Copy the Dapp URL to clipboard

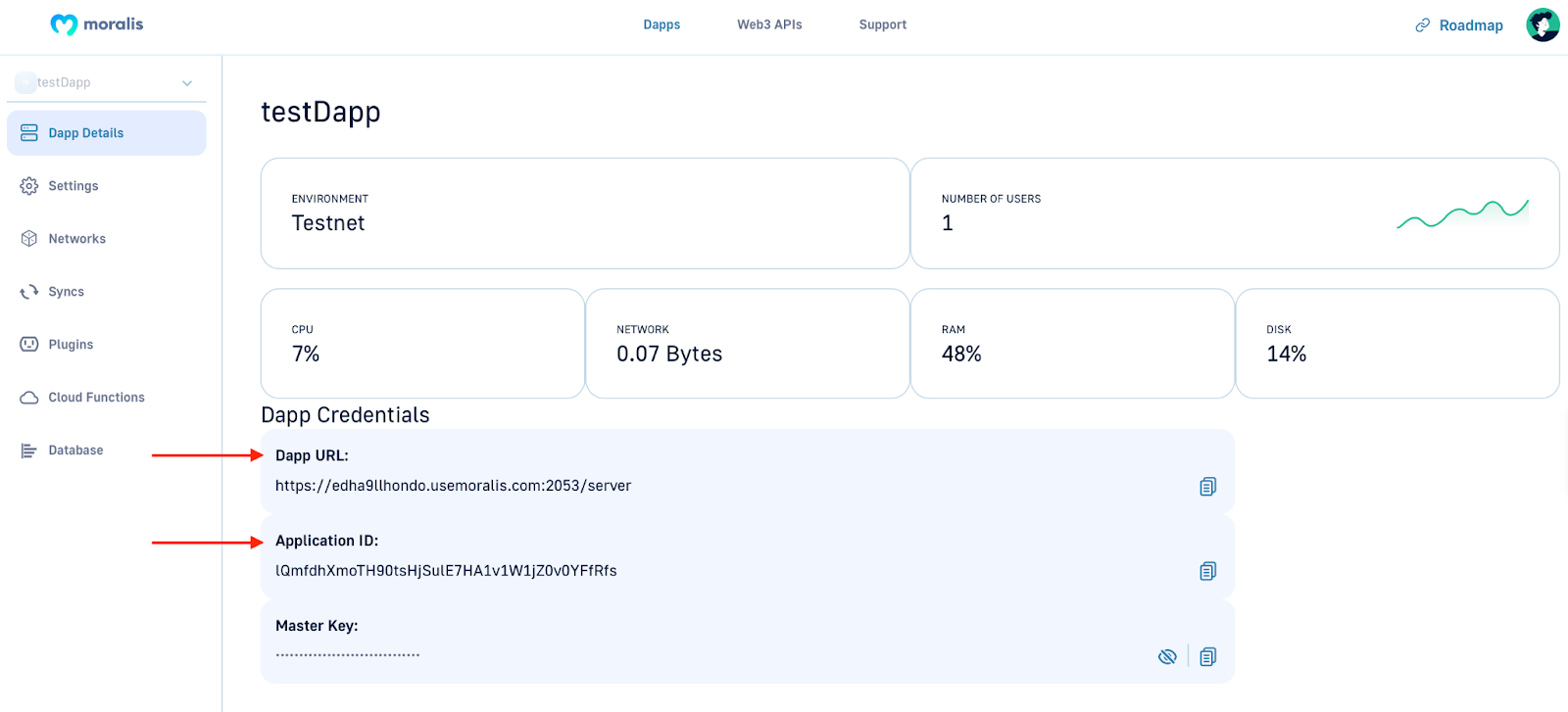[x=1208, y=487]
